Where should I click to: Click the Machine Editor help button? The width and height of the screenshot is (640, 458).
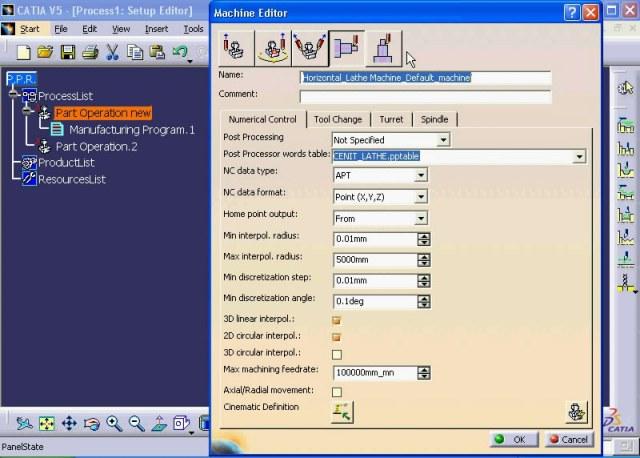571,13
